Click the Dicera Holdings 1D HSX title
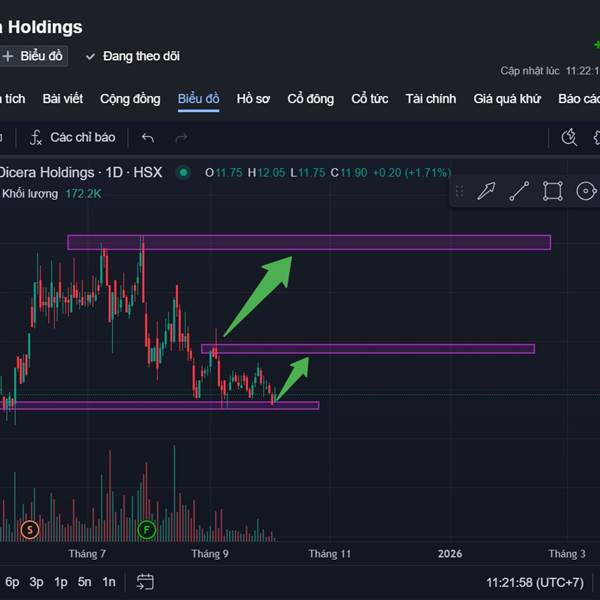 point(80,172)
